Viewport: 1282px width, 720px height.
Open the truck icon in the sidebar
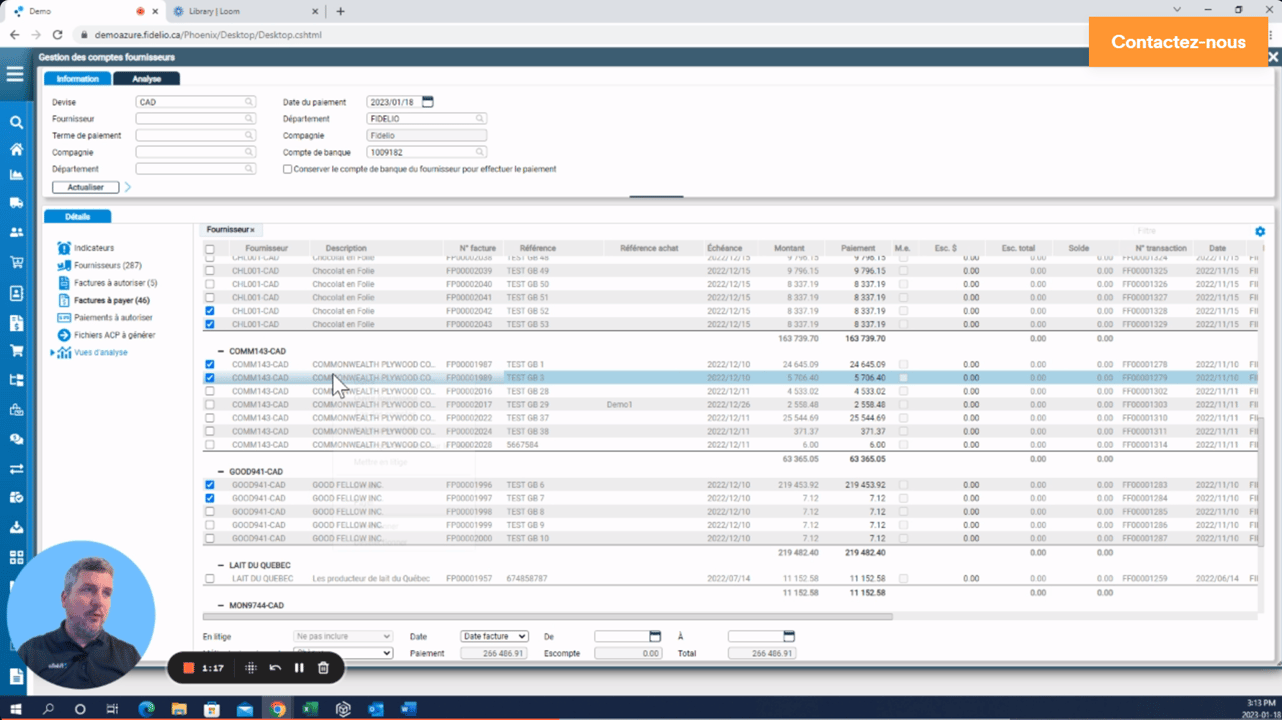pyautogui.click(x=16, y=203)
